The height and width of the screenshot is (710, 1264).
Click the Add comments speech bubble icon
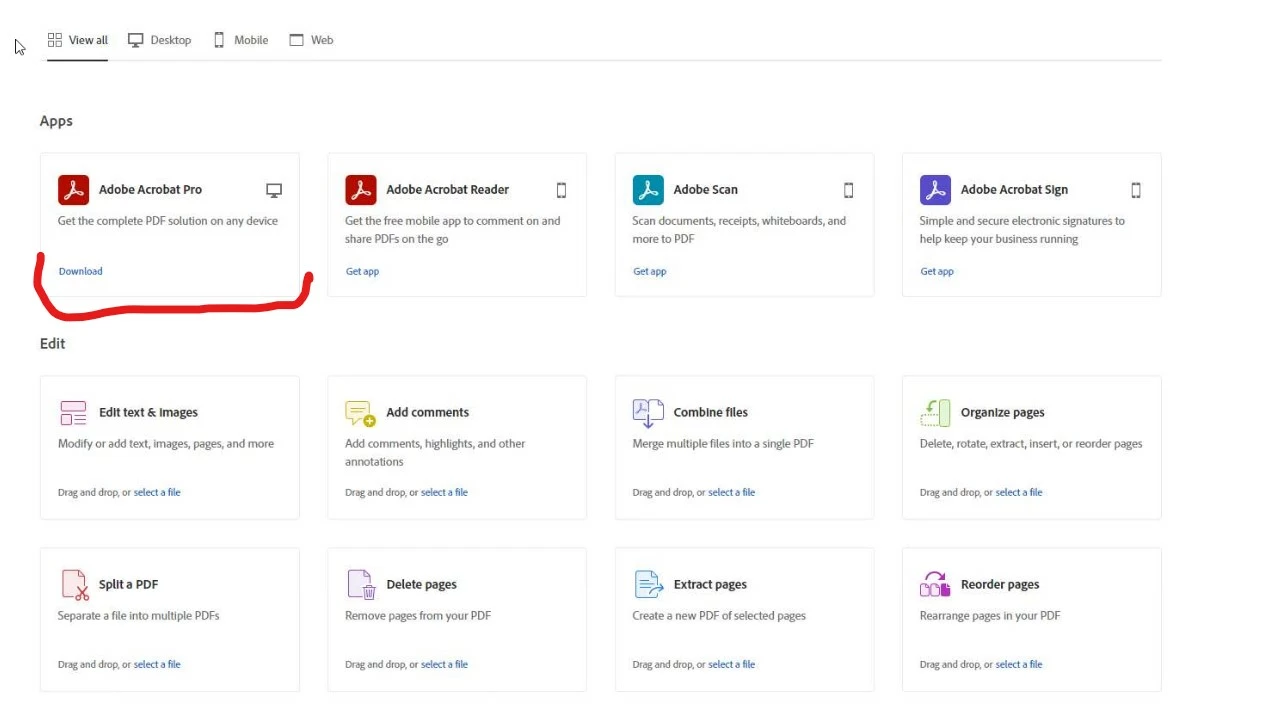360,413
